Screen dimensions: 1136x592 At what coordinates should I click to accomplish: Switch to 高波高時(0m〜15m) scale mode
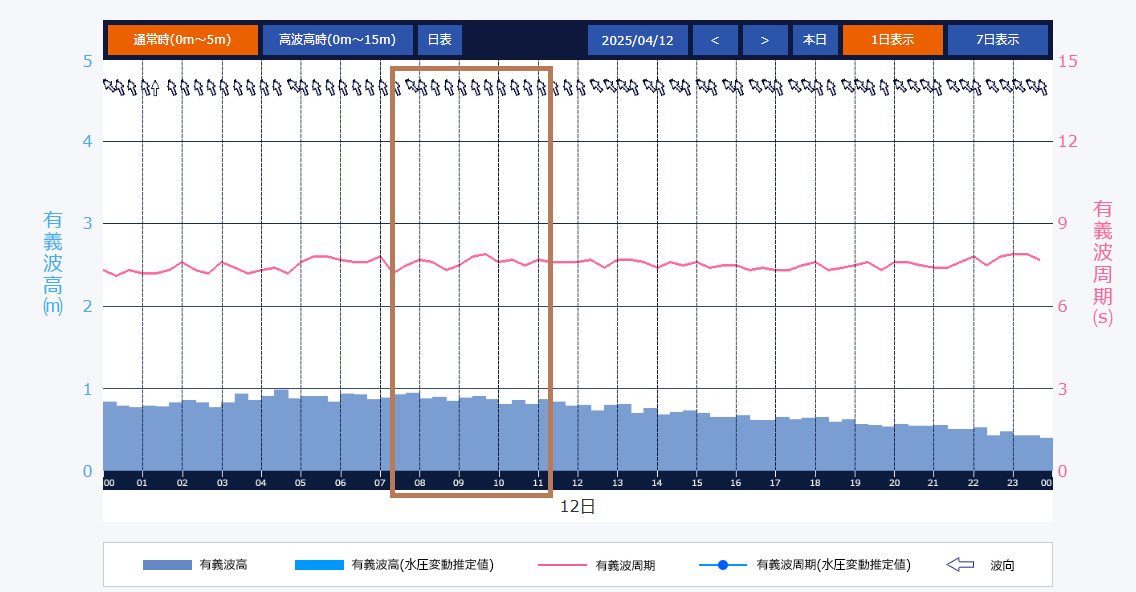click(x=337, y=40)
